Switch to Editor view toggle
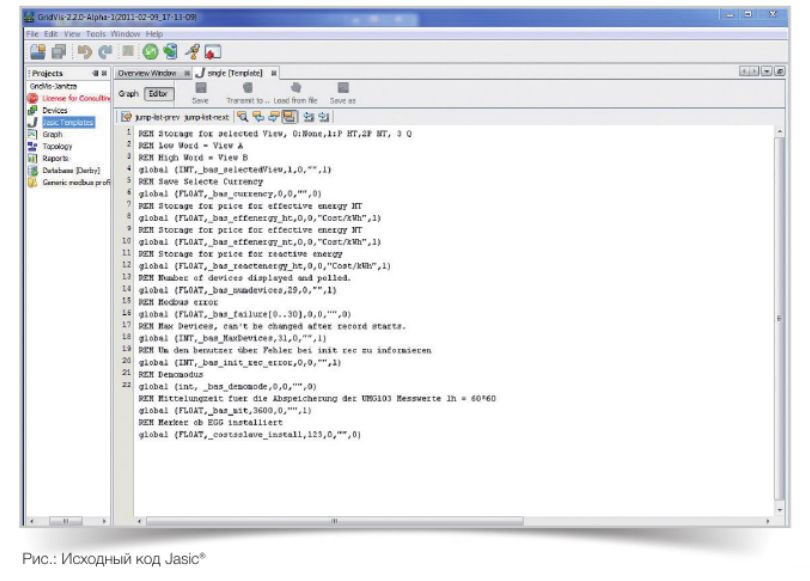 pyautogui.click(x=159, y=93)
